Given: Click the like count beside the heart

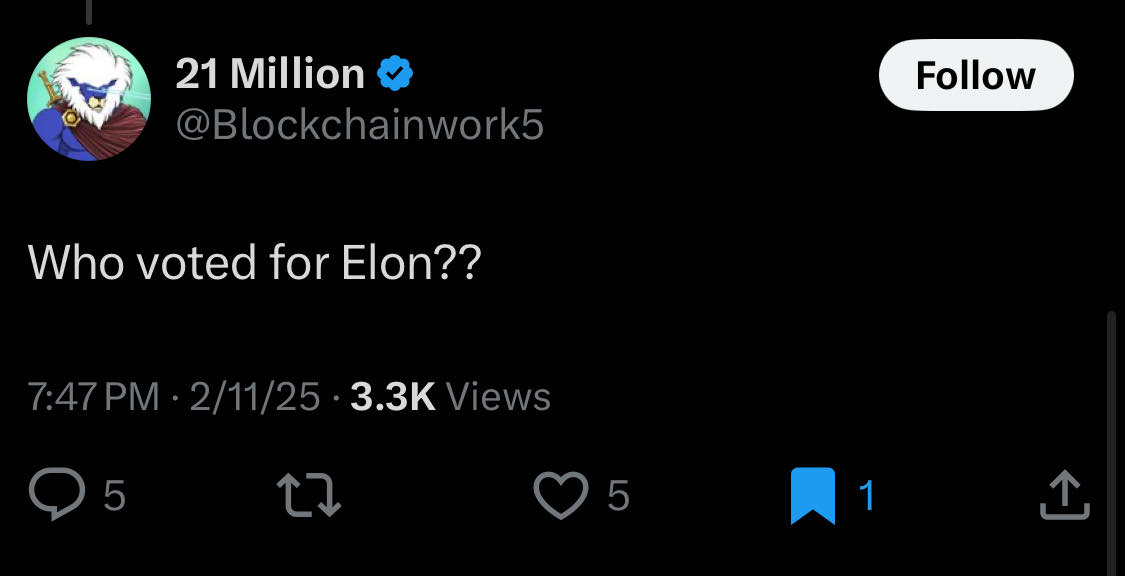Looking at the screenshot, I should pyautogui.click(x=618, y=495).
